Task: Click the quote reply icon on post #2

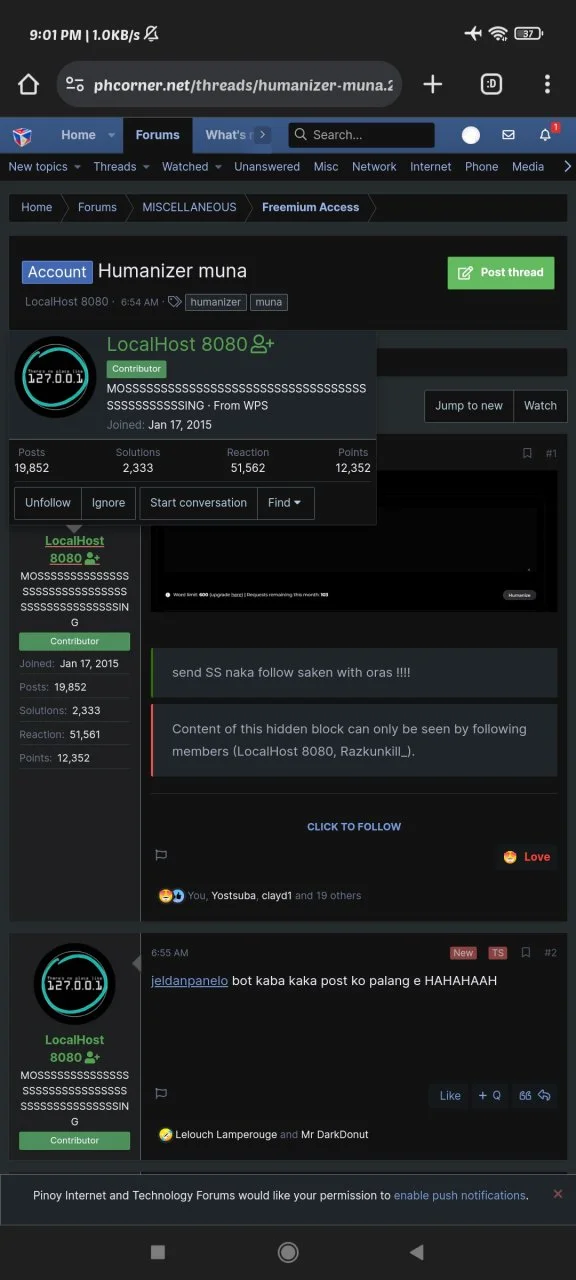Action: coord(535,1096)
